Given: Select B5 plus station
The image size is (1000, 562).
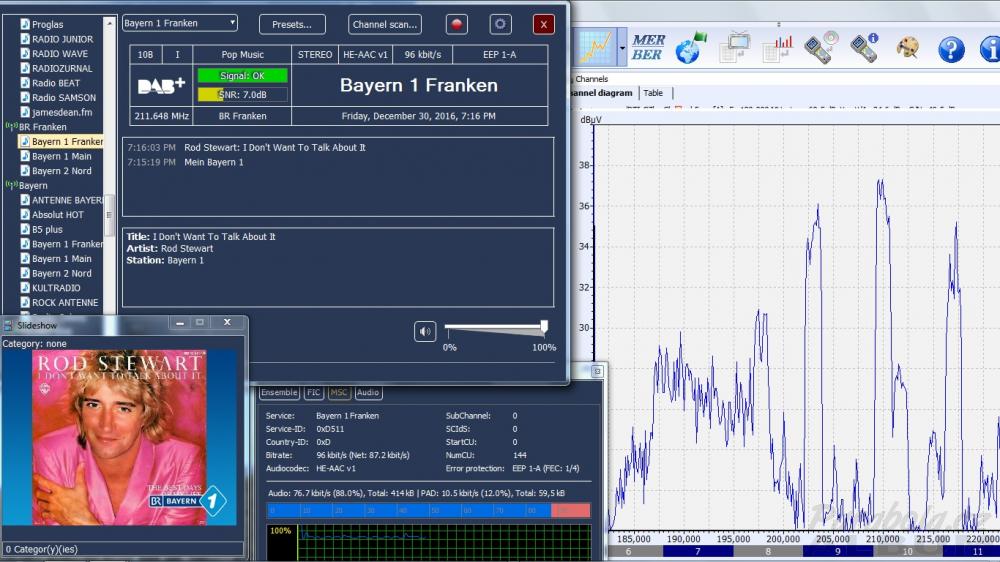Looking at the screenshot, I should pyautogui.click(x=47, y=230).
